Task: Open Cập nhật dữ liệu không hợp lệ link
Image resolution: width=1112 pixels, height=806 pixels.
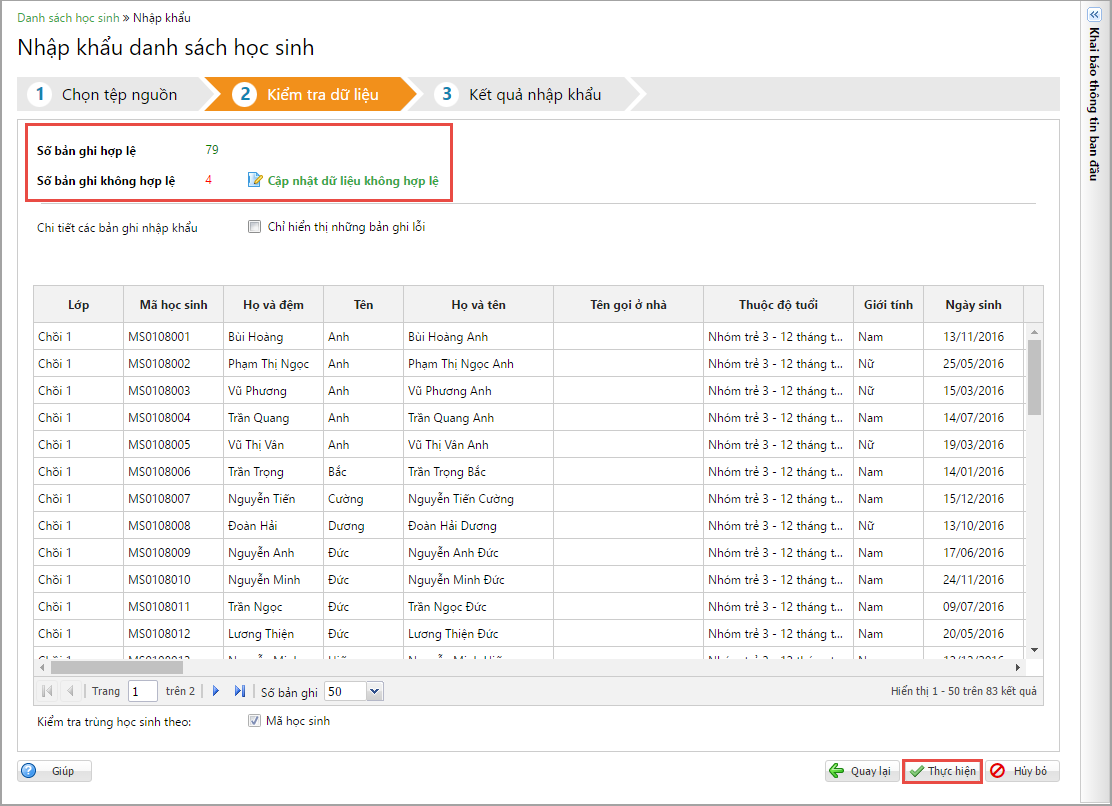Action: 352,181
